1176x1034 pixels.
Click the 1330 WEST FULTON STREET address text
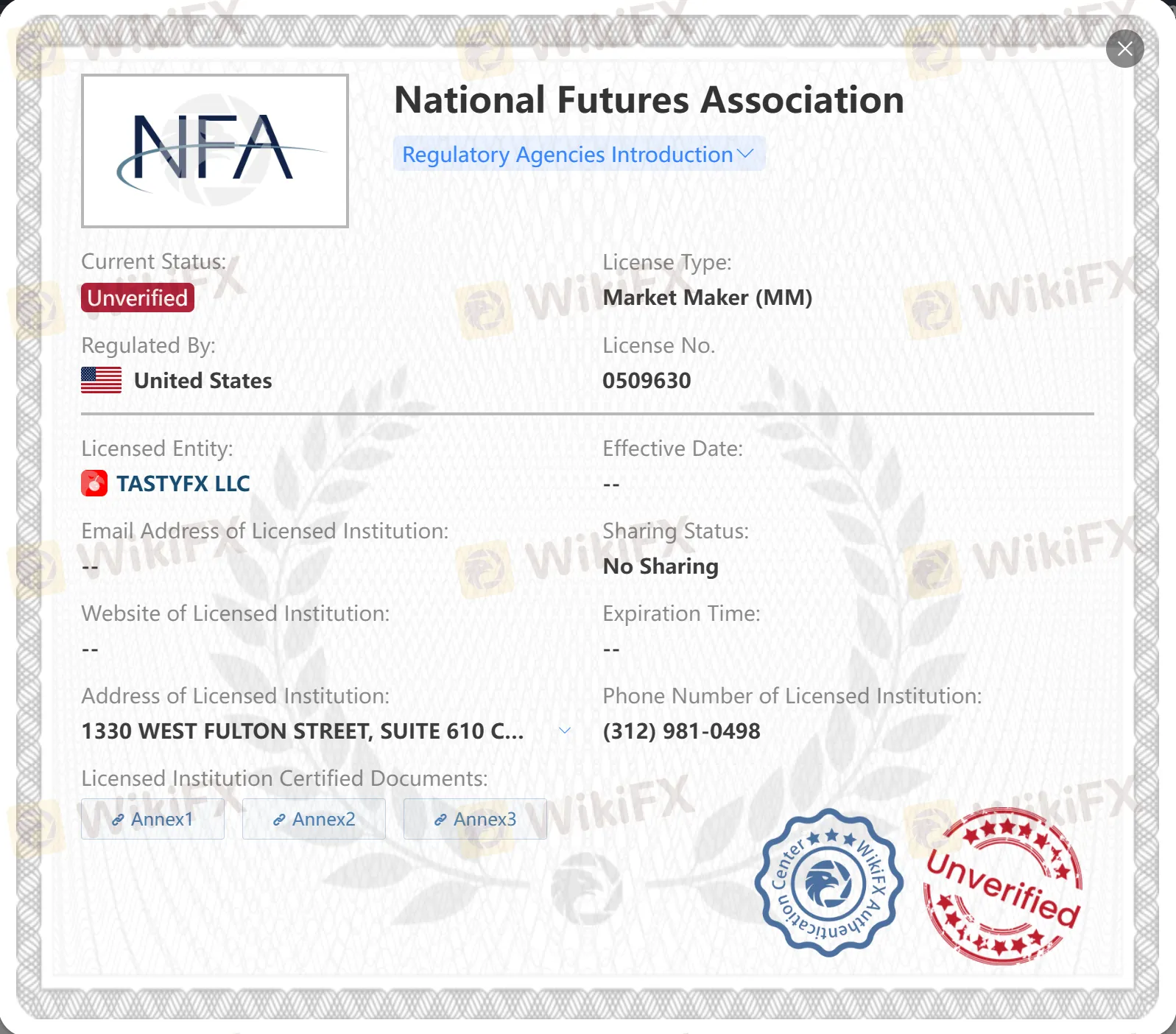[x=303, y=731]
